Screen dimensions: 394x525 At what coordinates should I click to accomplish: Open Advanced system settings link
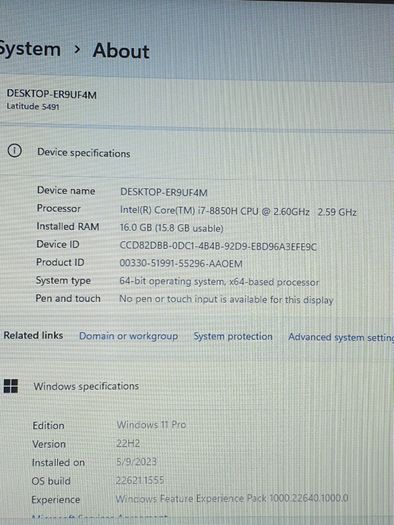(x=341, y=337)
